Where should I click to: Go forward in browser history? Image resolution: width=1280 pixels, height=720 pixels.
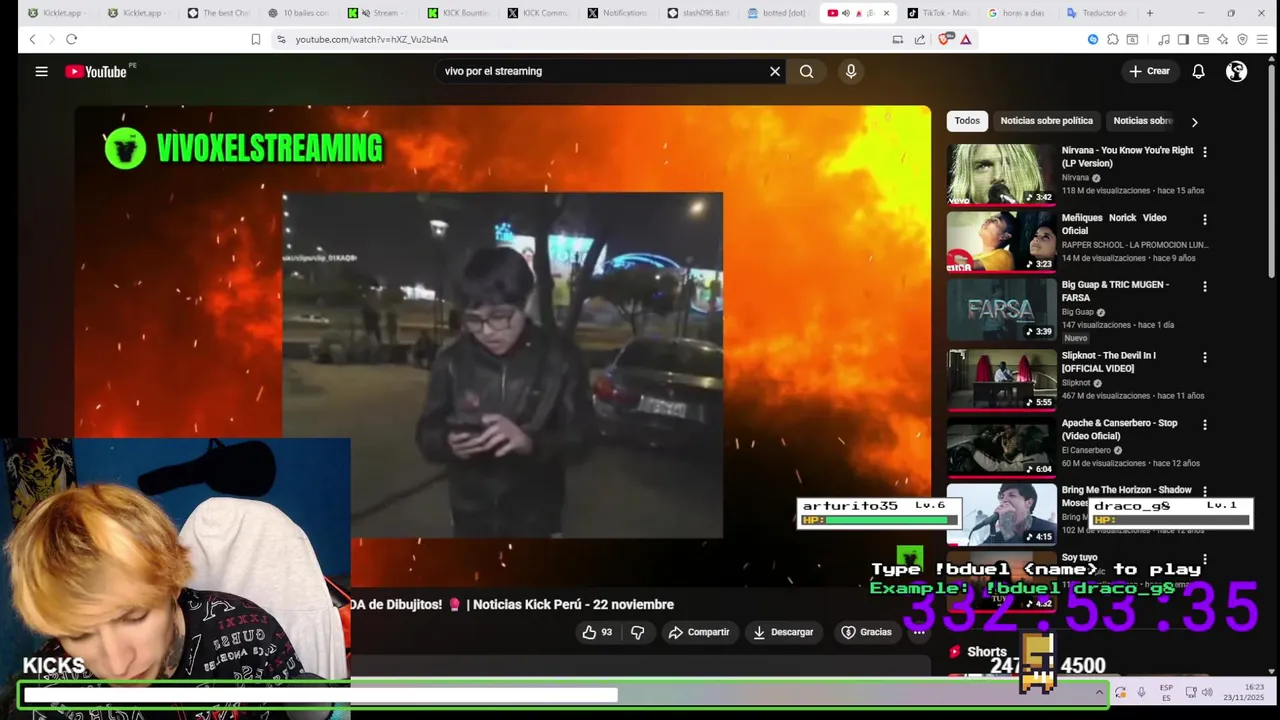(x=51, y=39)
